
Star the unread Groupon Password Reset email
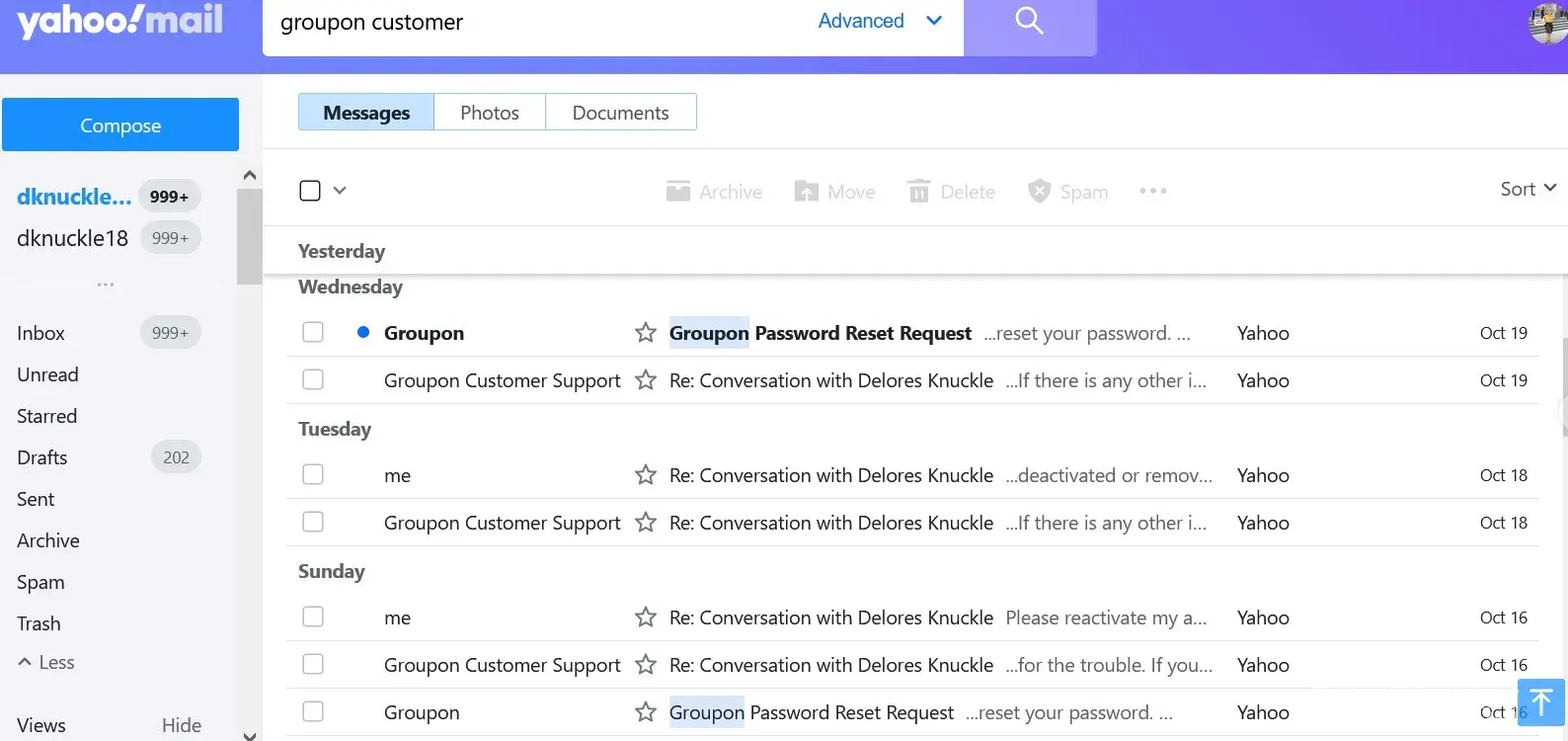pos(646,333)
